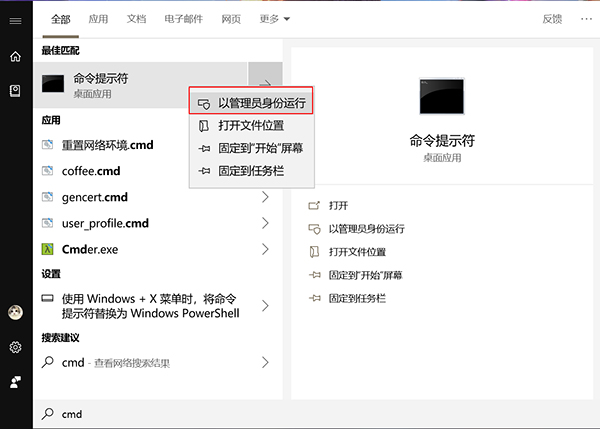Viewport: 600px width, 429px height.
Task: Click the user_profile.cmd file icon
Action: (x=47, y=223)
